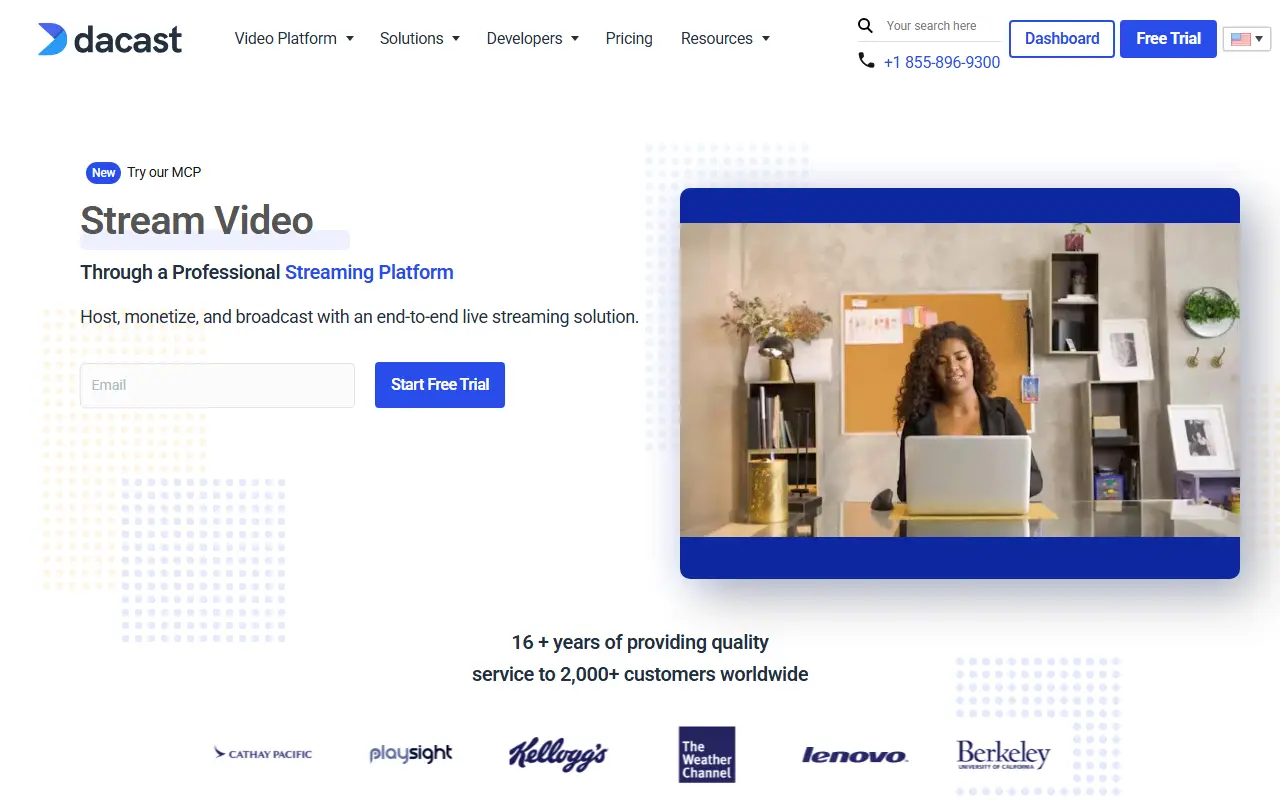Expand the Developers dropdown arrow
Screen dimensions: 1280x800
(575, 39)
